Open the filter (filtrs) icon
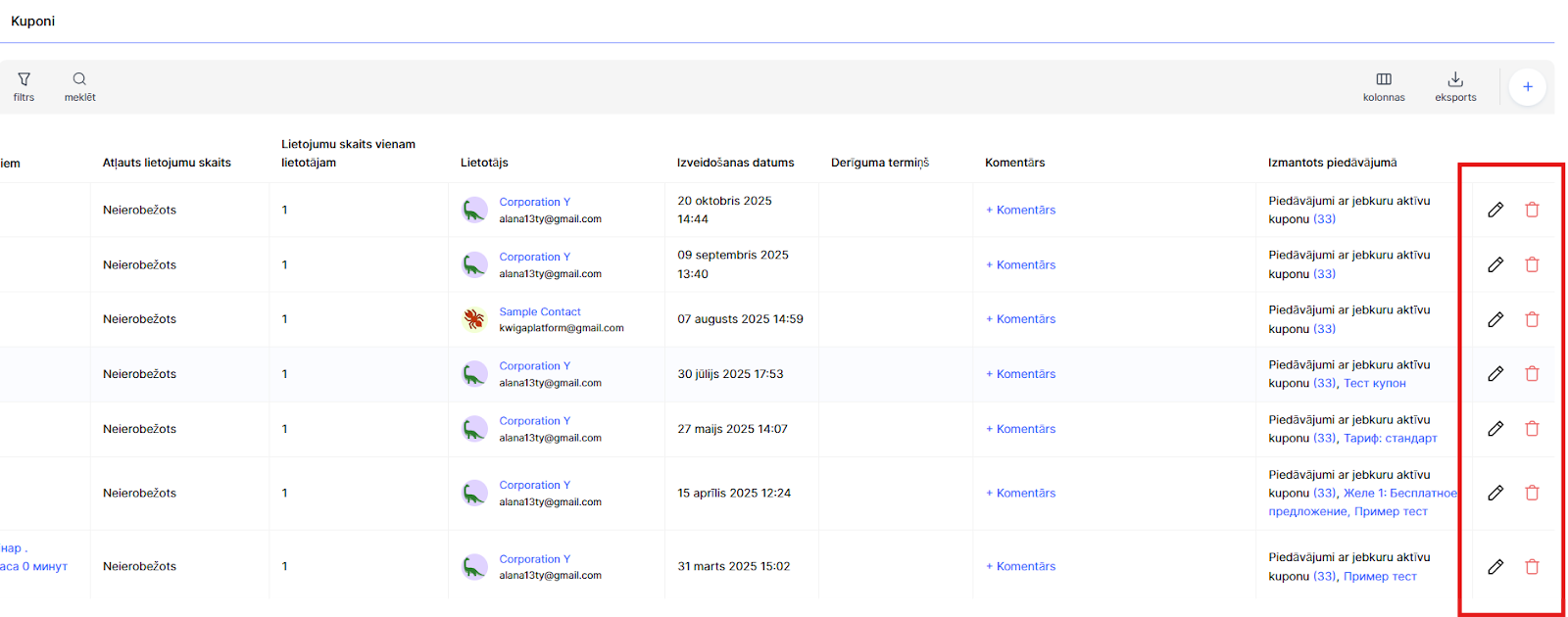 24,79
